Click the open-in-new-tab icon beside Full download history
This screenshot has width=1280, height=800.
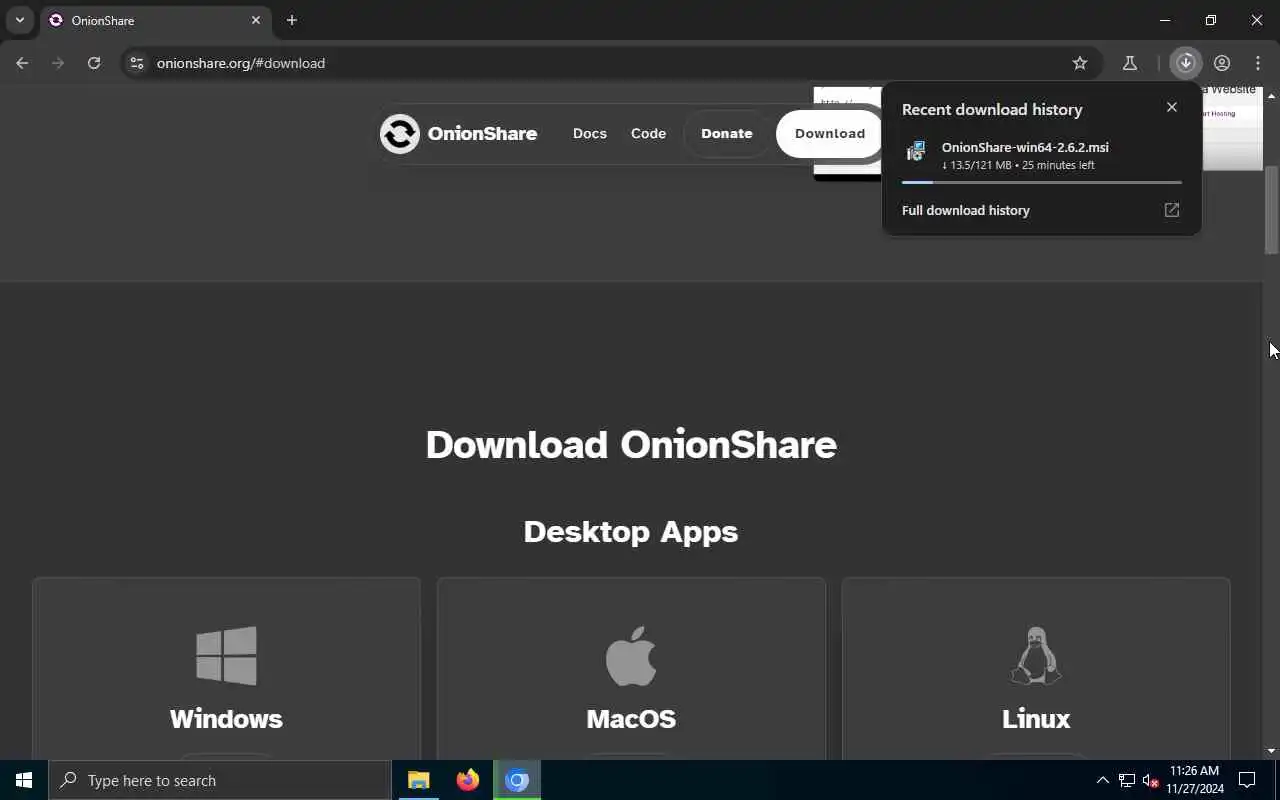[1172, 210]
